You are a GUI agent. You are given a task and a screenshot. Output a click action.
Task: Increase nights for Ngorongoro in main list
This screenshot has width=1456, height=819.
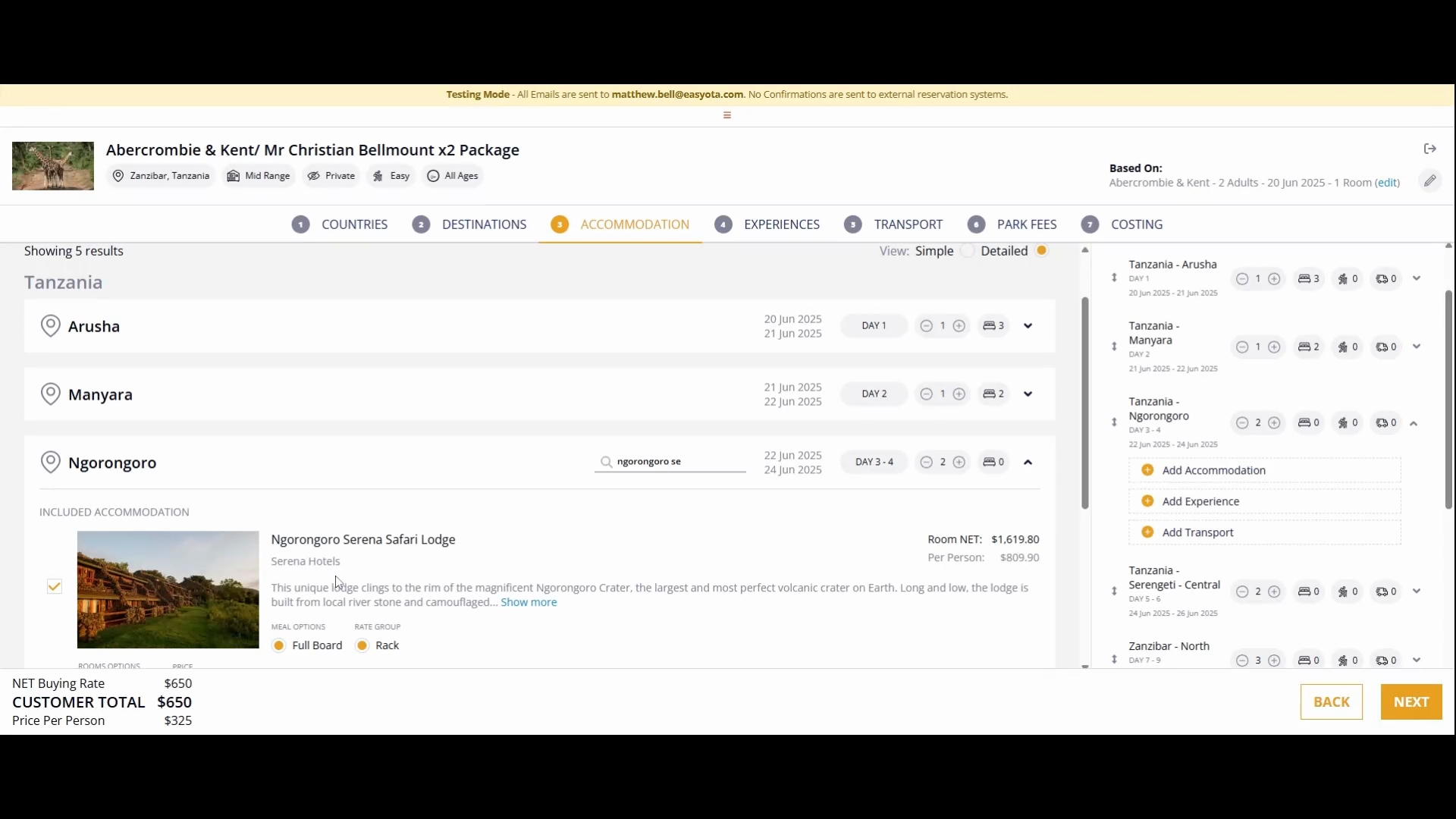tap(959, 463)
